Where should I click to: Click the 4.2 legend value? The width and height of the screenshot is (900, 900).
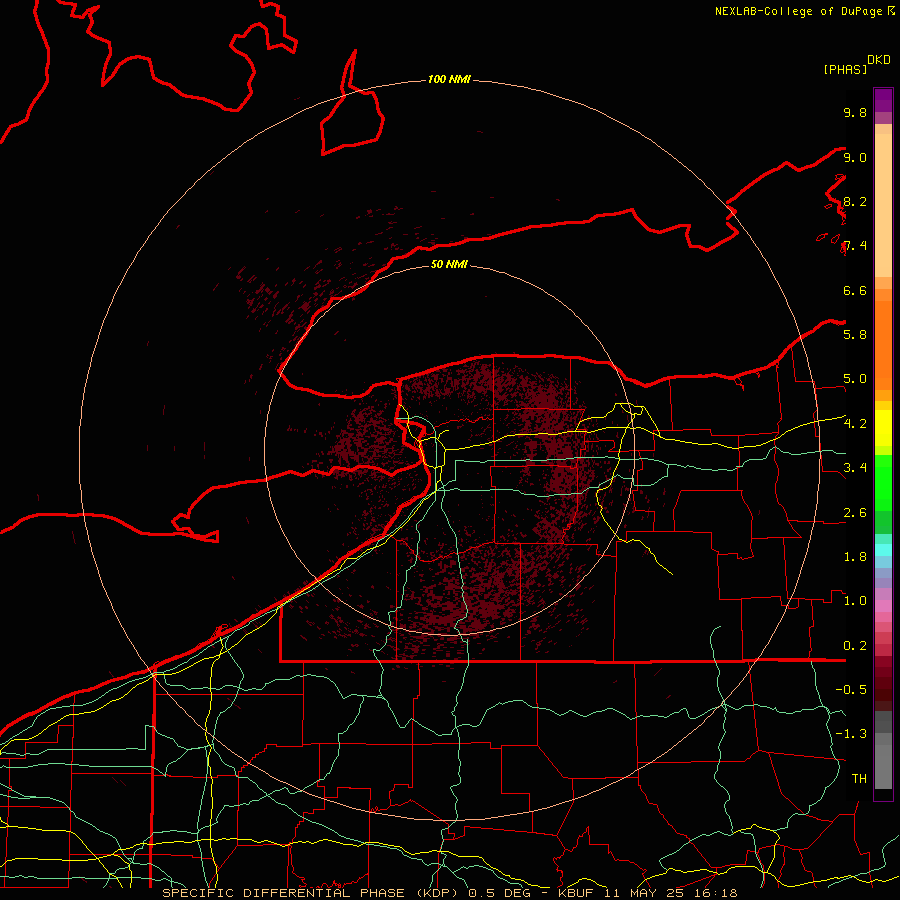tap(855, 423)
